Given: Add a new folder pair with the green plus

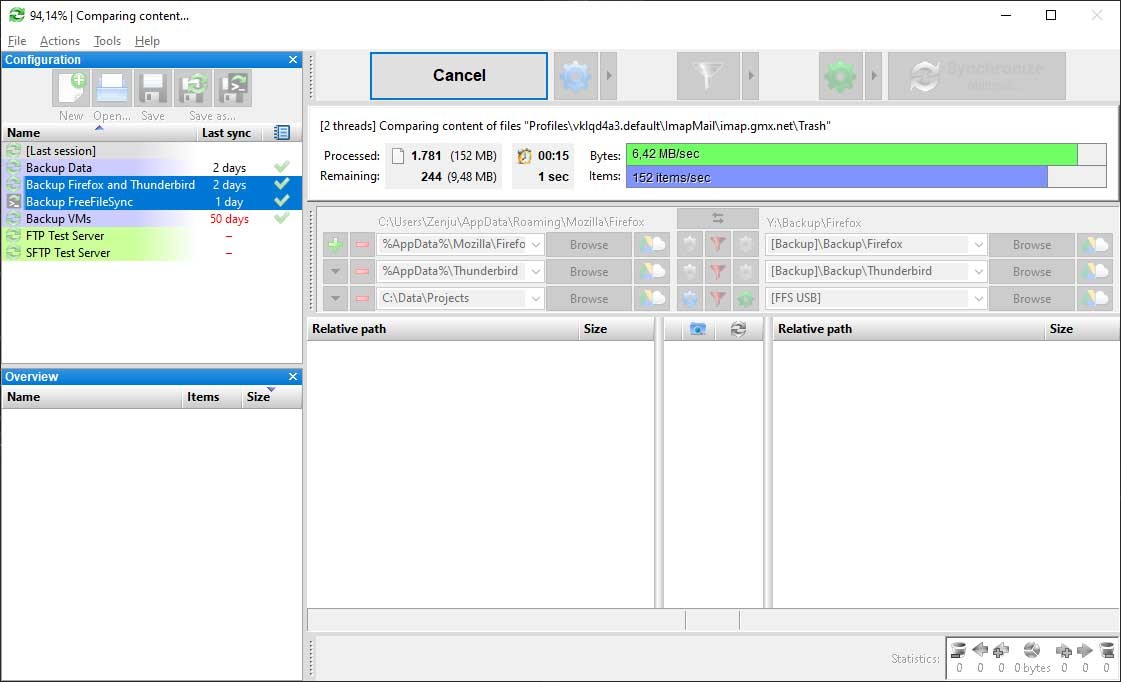Looking at the screenshot, I should pyautogui.click(x=334, y=244).
